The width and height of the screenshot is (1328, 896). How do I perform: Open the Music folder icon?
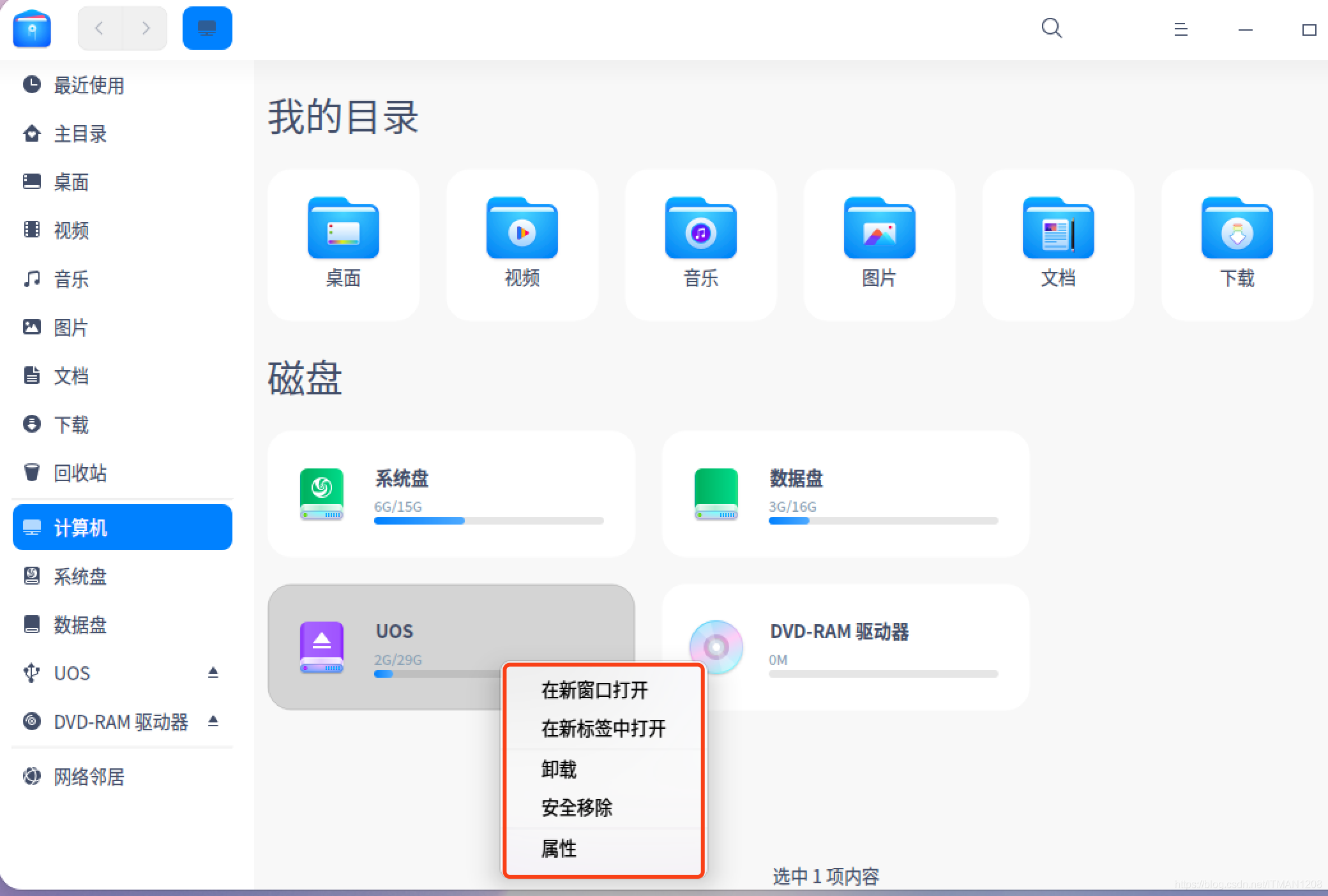(700, 229)
